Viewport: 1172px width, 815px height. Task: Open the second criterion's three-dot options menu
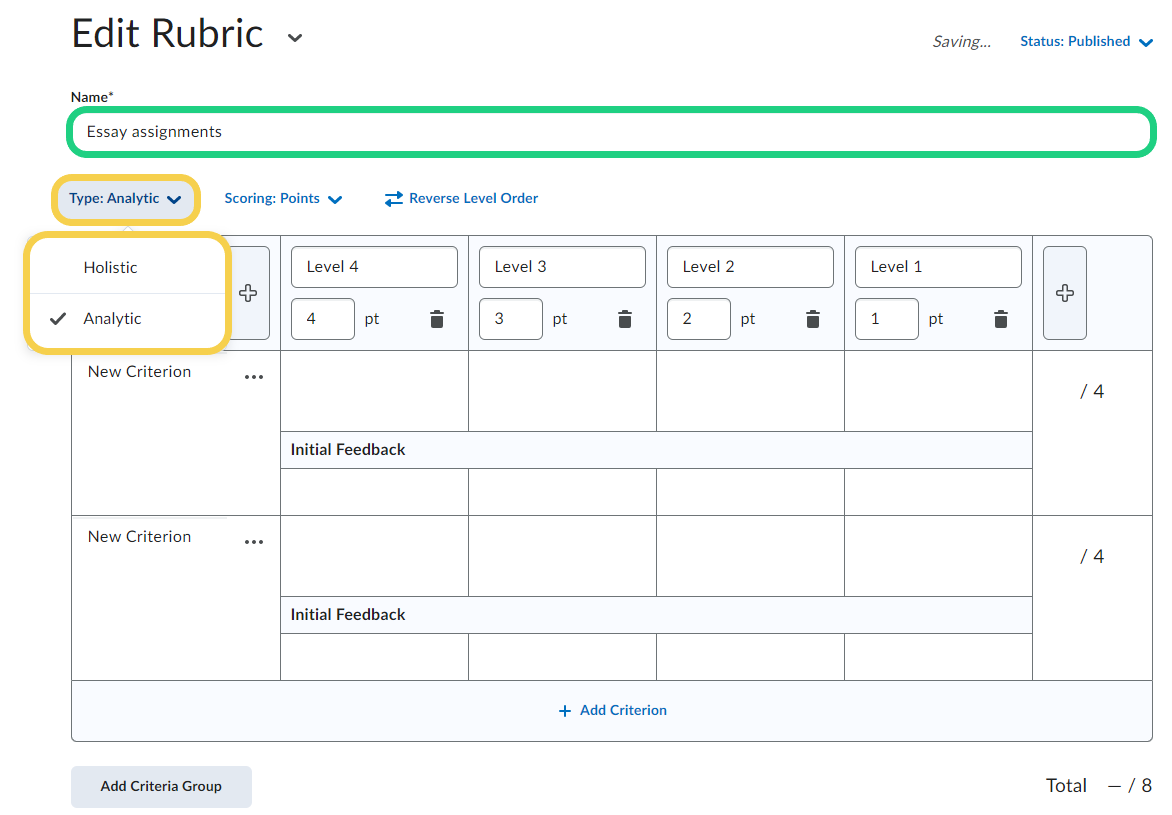point(254,542)
